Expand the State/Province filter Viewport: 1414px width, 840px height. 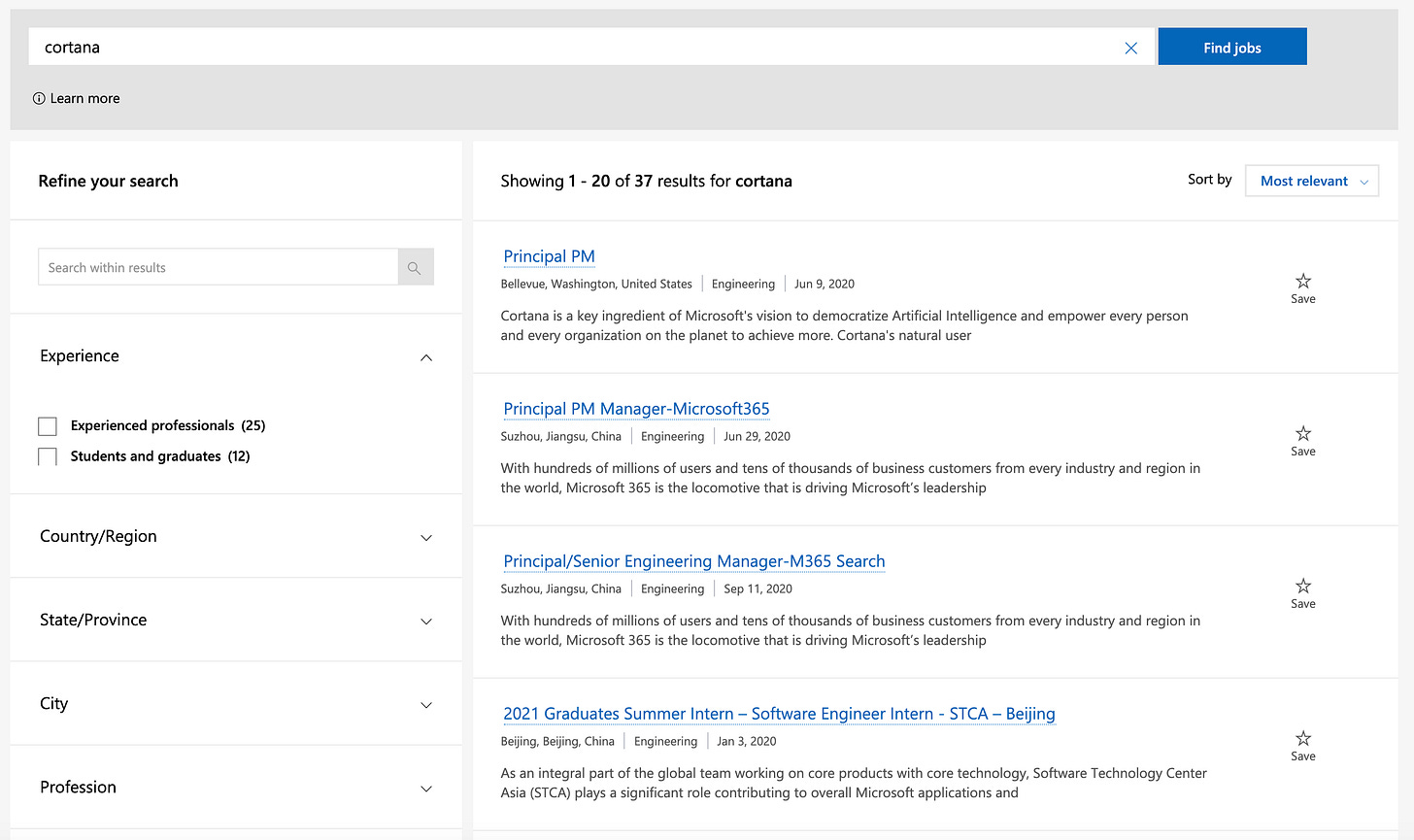[x=425, y=622]
